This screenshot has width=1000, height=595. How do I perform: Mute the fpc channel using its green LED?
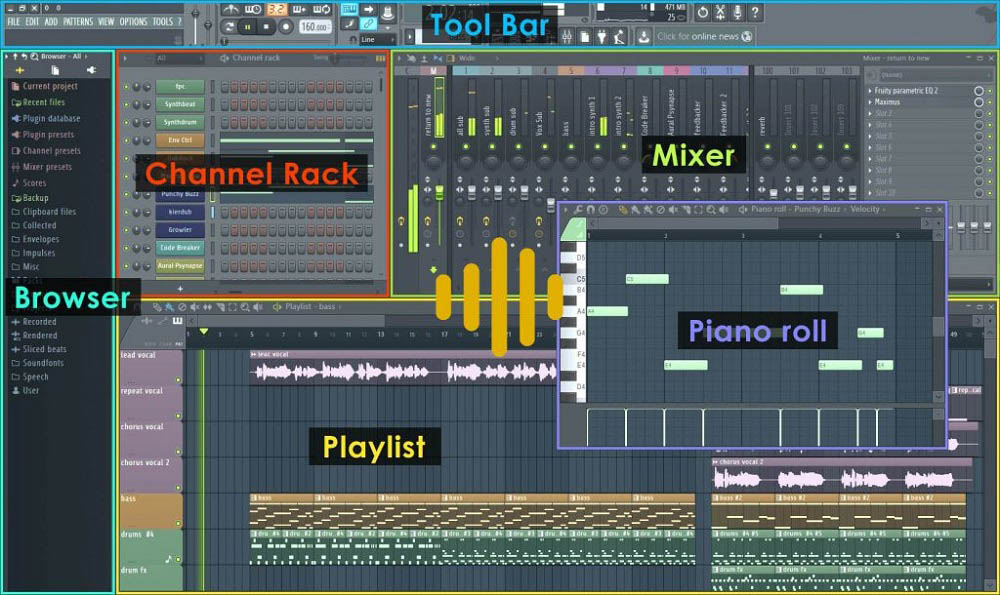point(126,87)
